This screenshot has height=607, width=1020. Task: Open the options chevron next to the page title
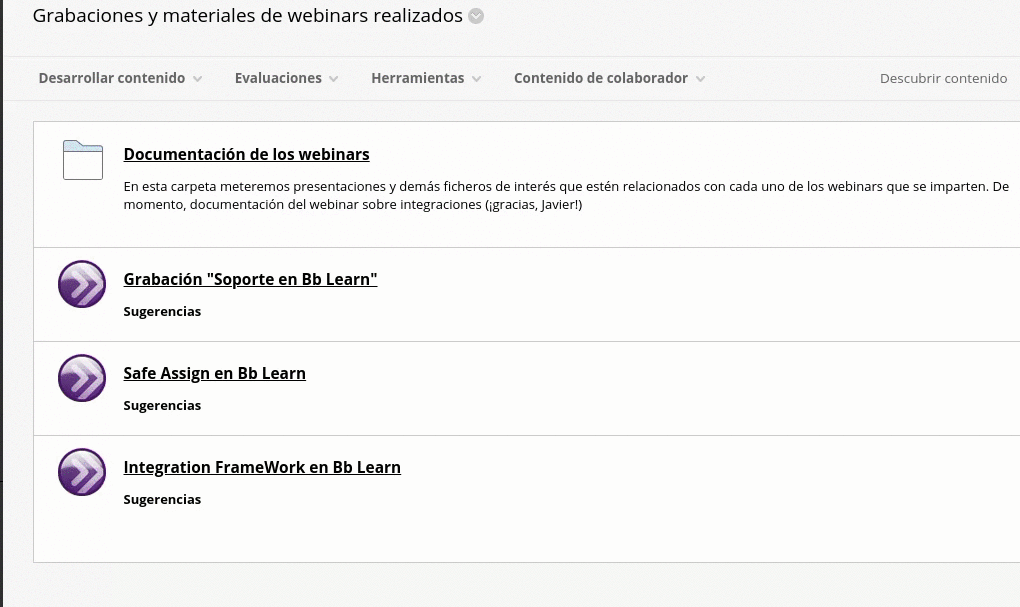coord(476,16)
